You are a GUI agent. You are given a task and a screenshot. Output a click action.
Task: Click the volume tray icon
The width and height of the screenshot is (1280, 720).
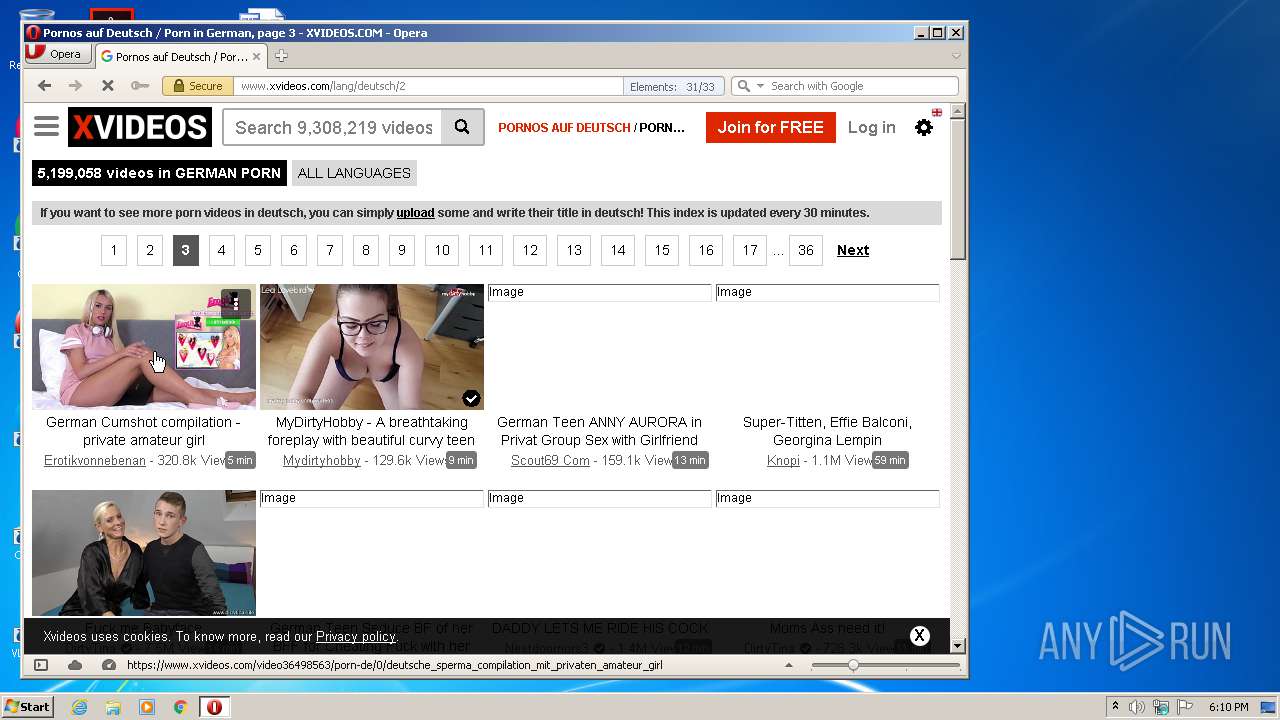1137,707
